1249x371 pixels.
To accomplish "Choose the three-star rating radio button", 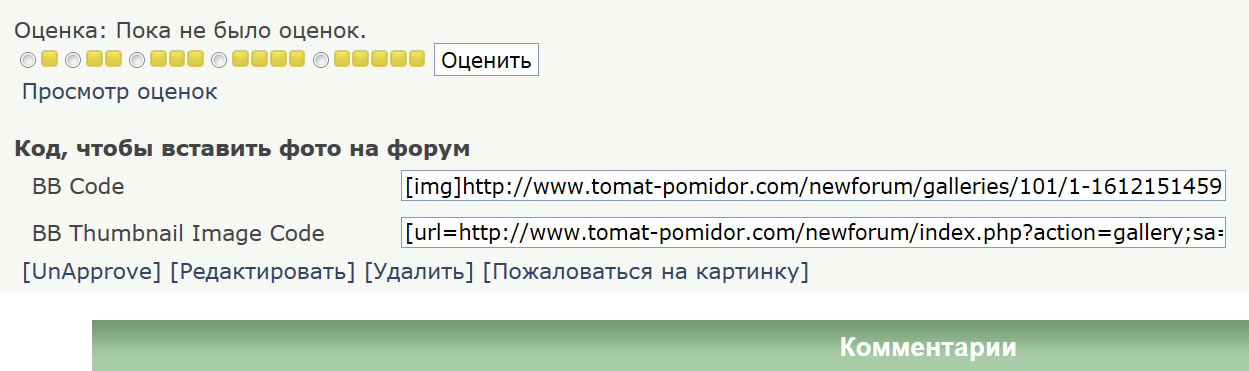I will (137, 60).
